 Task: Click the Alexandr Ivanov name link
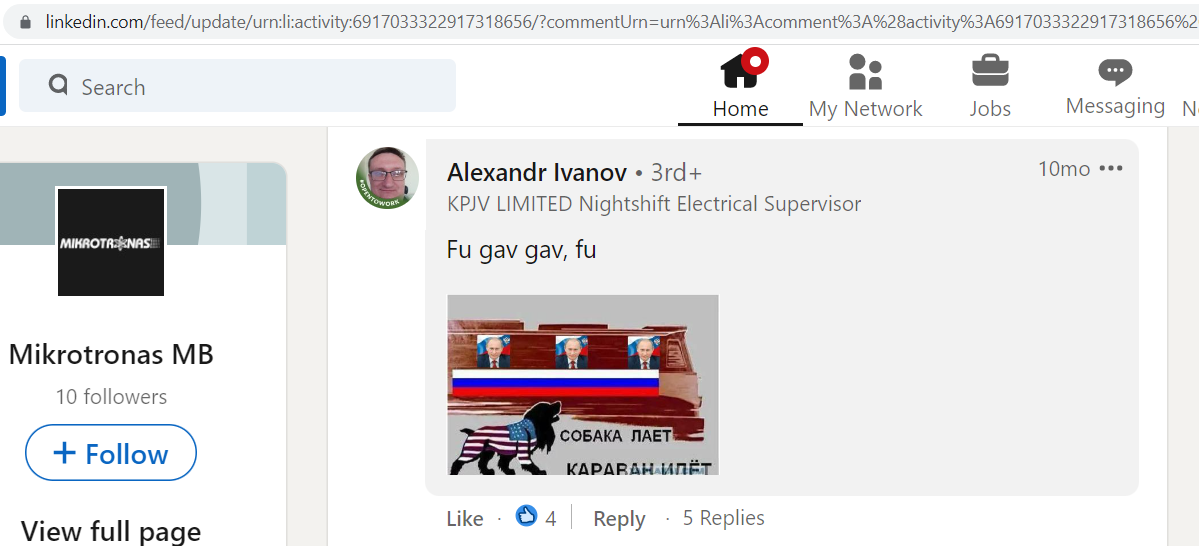(x=537, y=173)
